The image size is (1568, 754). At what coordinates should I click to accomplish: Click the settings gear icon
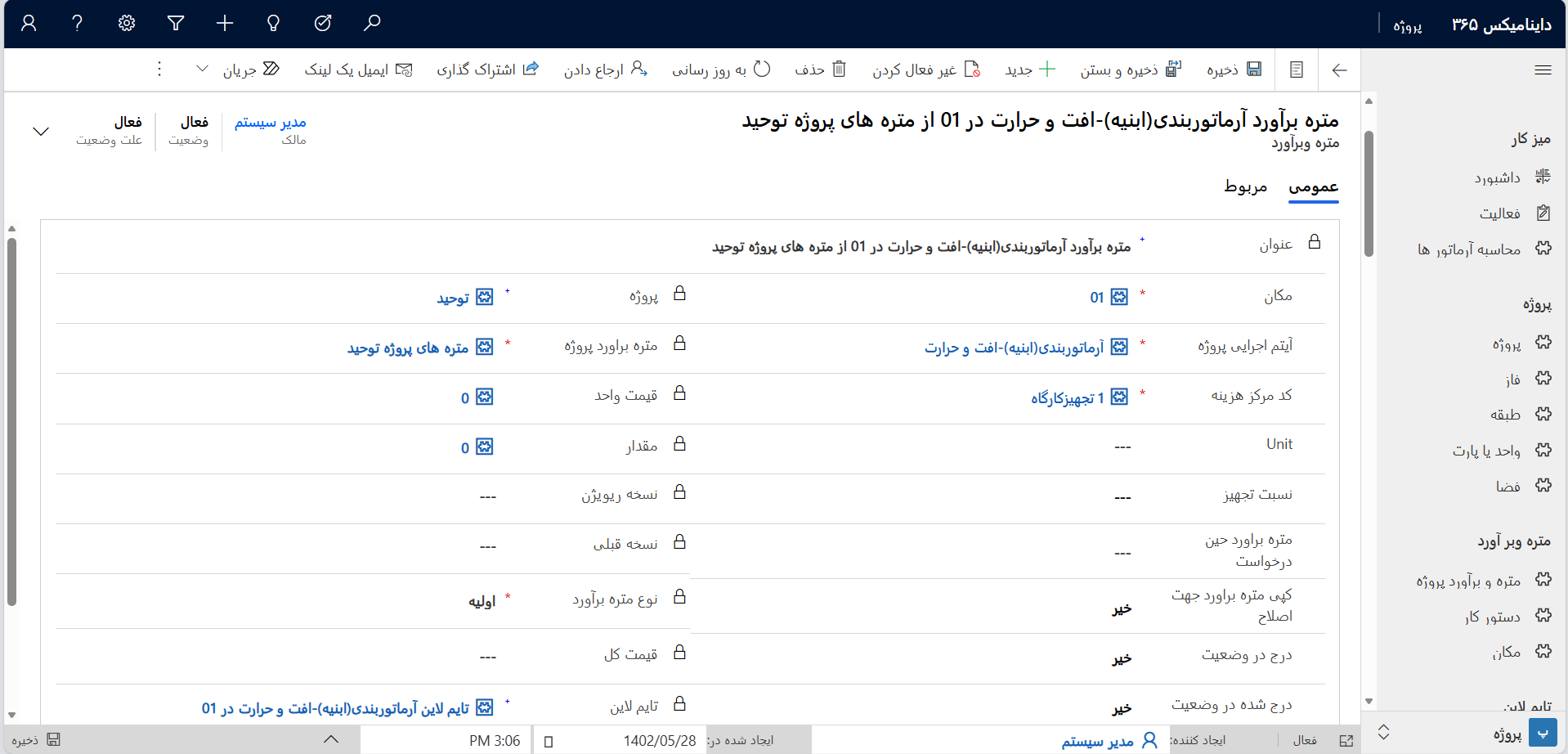pos(127,23)
